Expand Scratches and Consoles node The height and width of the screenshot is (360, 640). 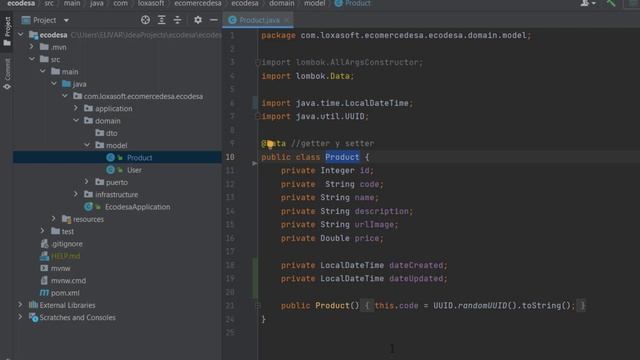[x=20, y=317]
